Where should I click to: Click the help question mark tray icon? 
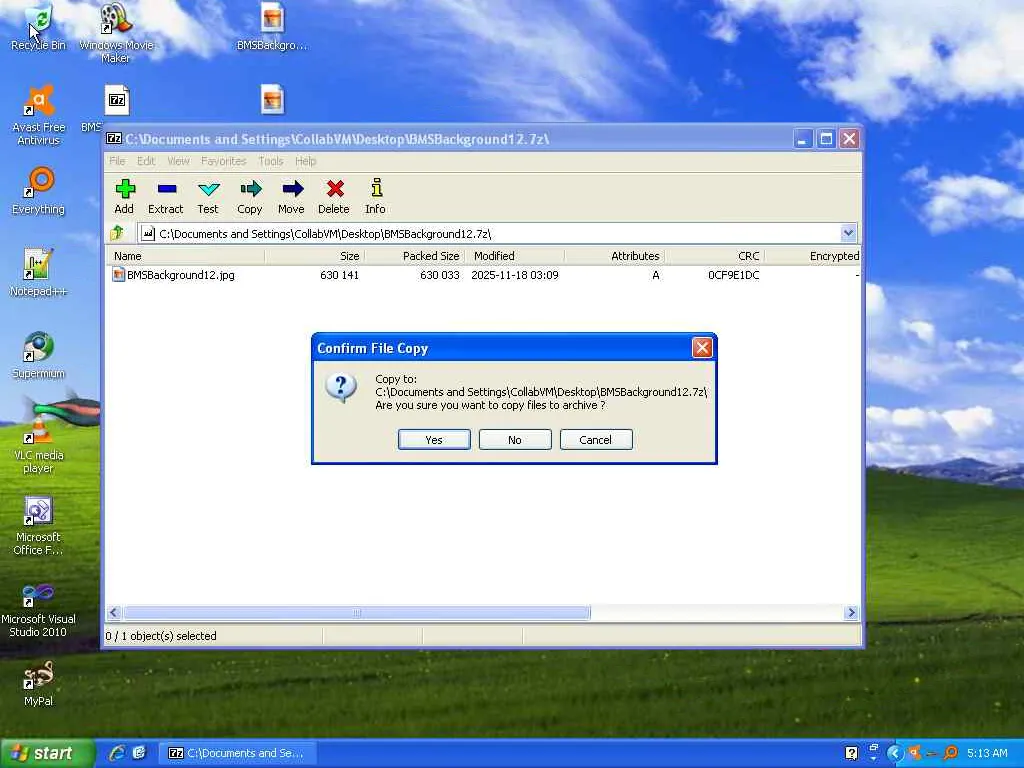[x=851, y=753]
